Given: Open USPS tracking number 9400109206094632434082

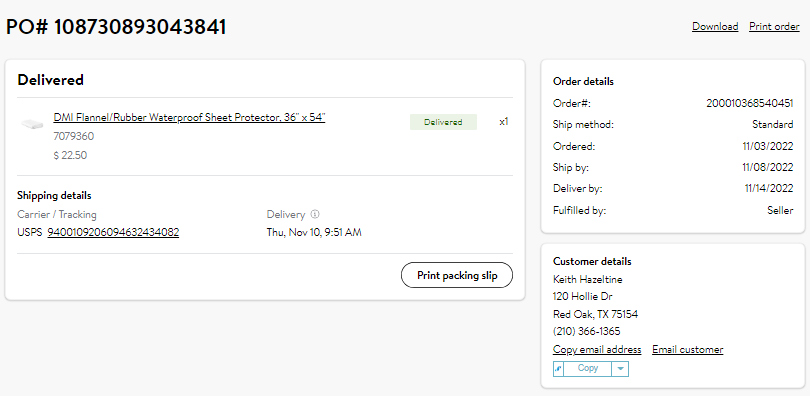Looking at the screenshot, I should pyautogui.click(x=113, y=232).
